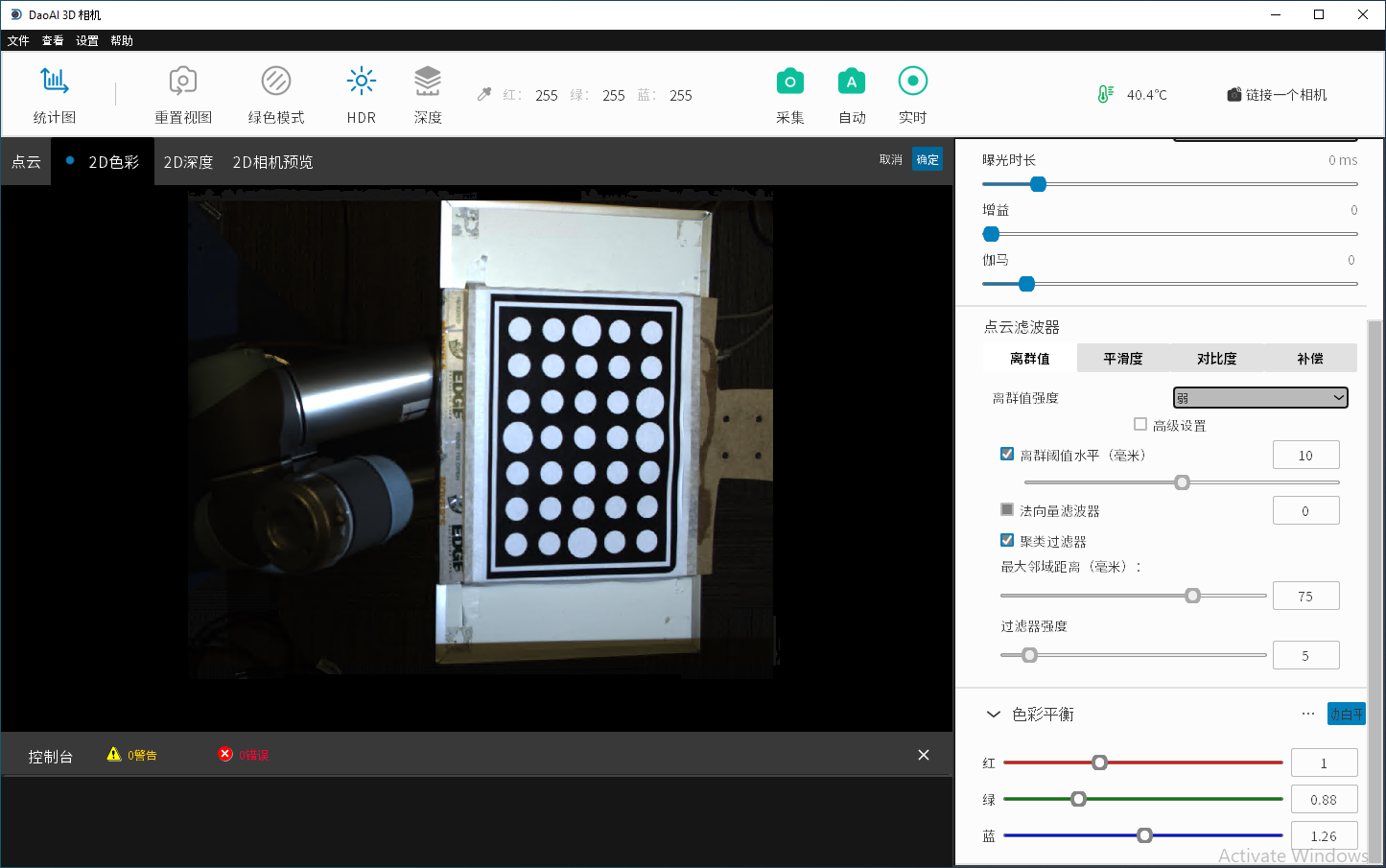1386x868 pixels.
Task: Click the blue 蓝 color balance slider
Action: tap(1142, 835)
